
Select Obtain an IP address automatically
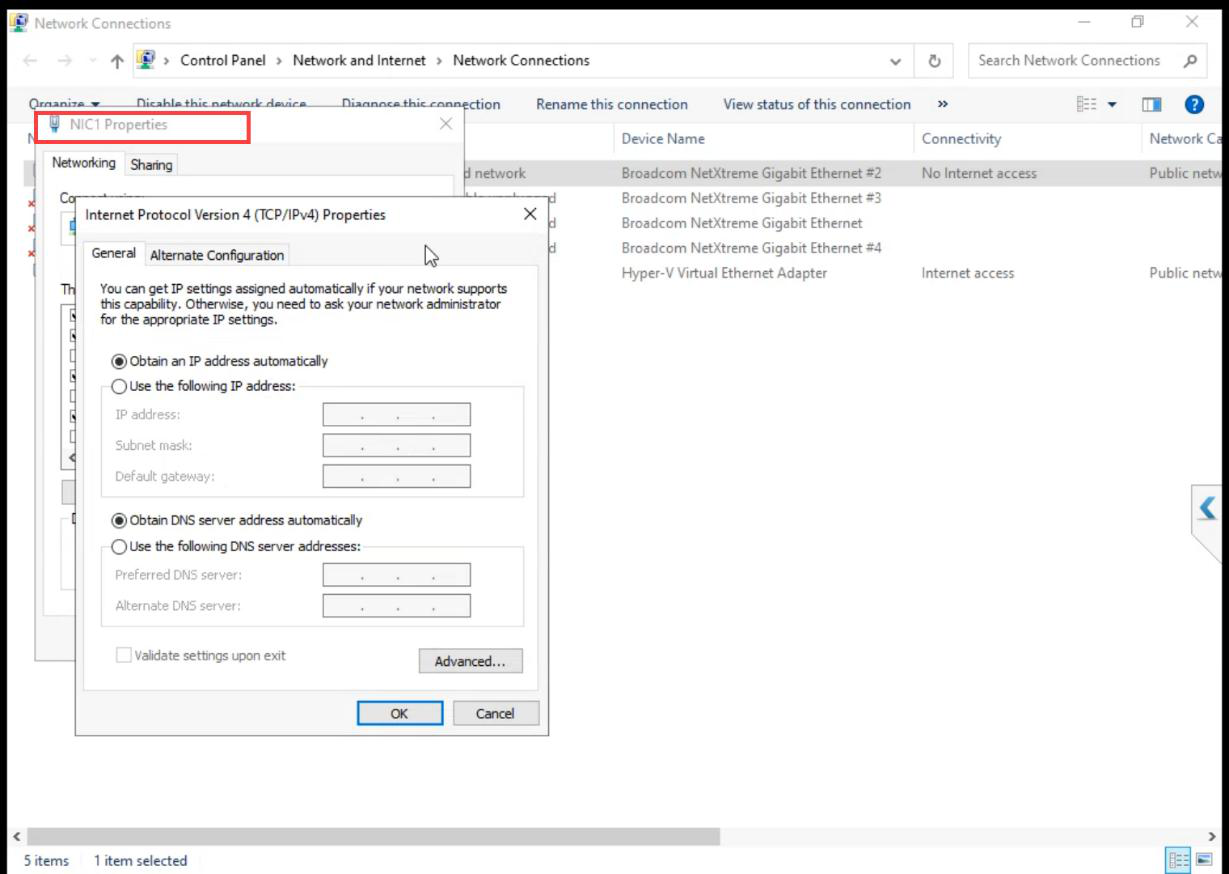[119, 361]
